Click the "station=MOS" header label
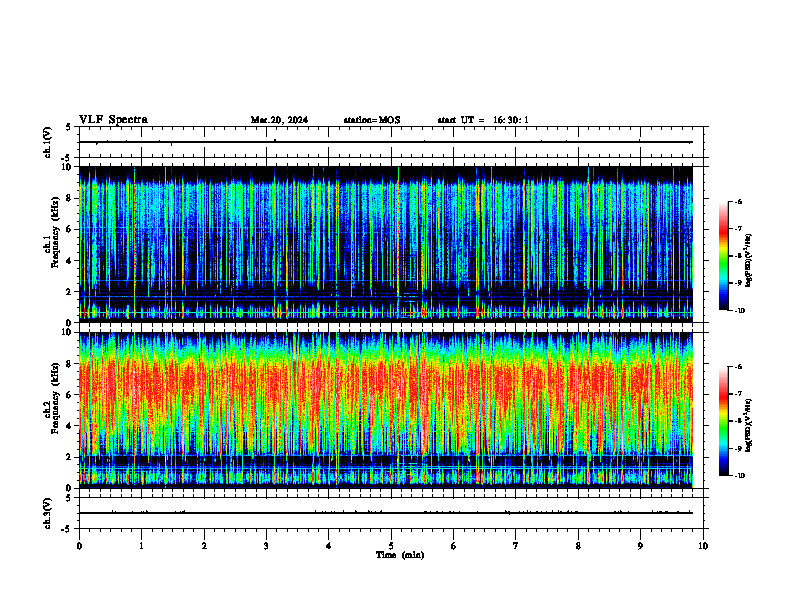Image resolution: width=792 pixels, height=612 pixels. point(372,120)
